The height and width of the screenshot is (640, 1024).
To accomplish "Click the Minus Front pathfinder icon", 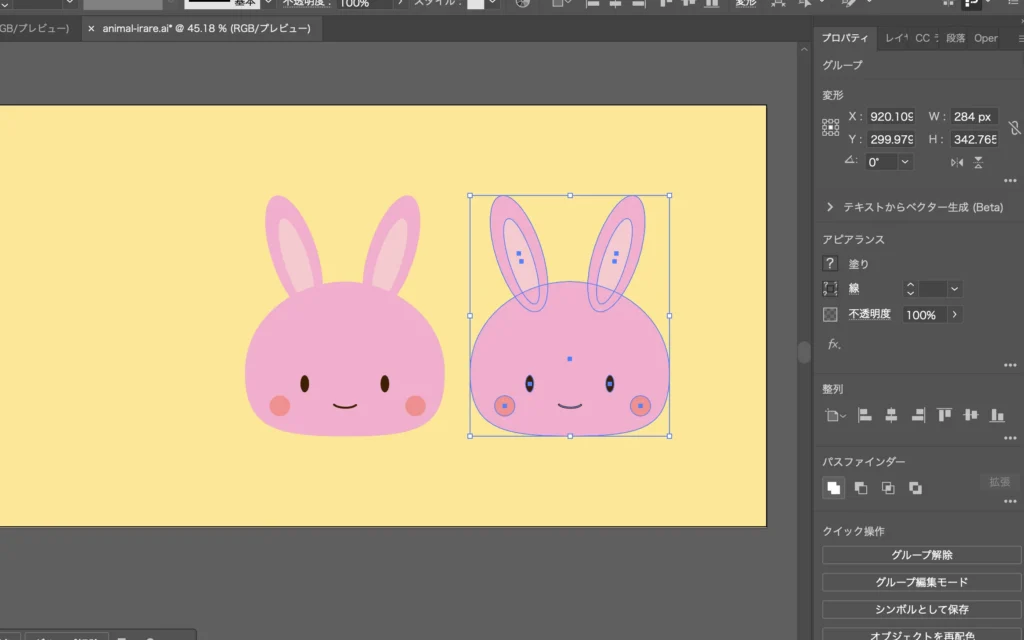I will click(x=861, y=488).
